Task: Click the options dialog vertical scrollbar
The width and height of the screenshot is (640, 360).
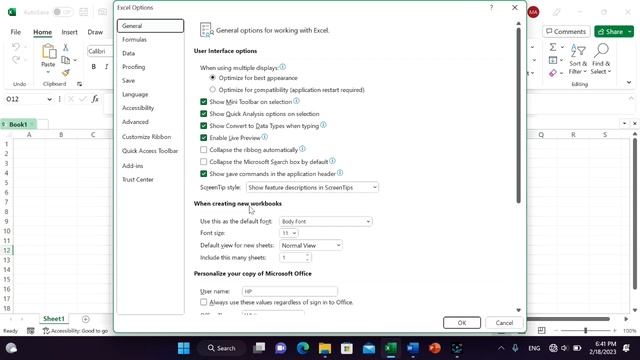Action: point(518,116)
